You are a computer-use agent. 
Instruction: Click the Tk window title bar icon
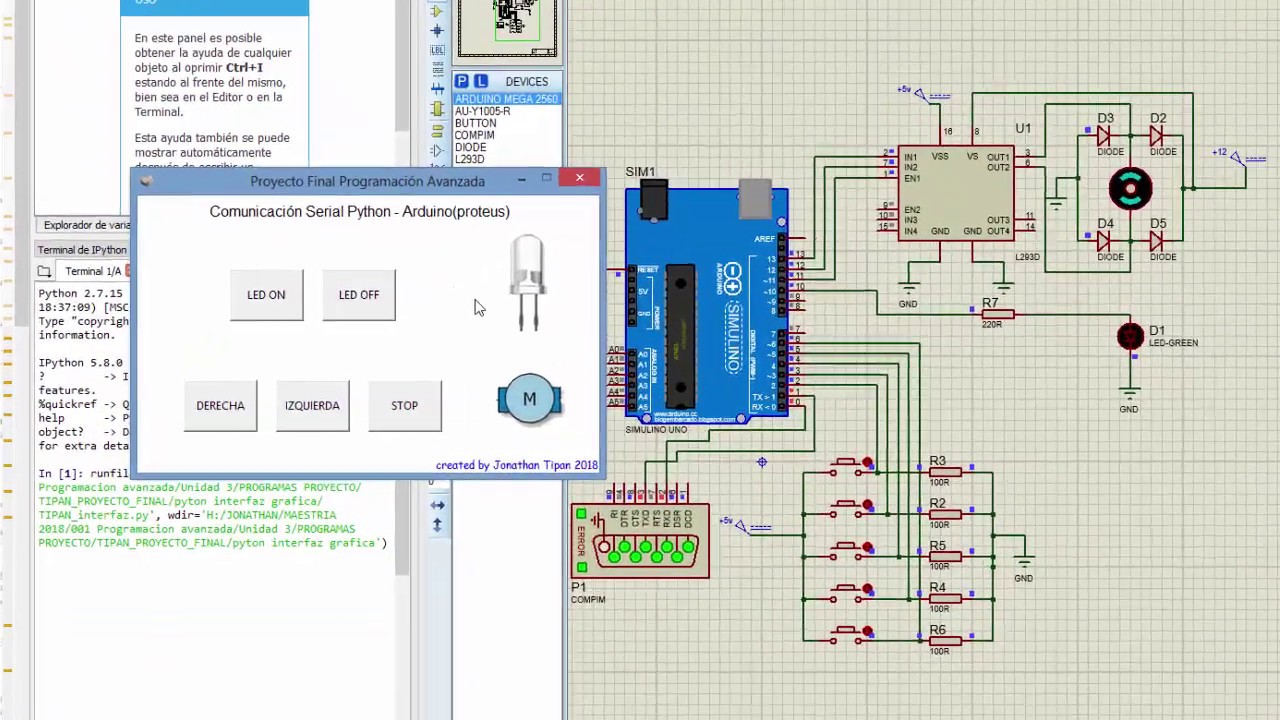pyautogui.click(x=146, y=181)
